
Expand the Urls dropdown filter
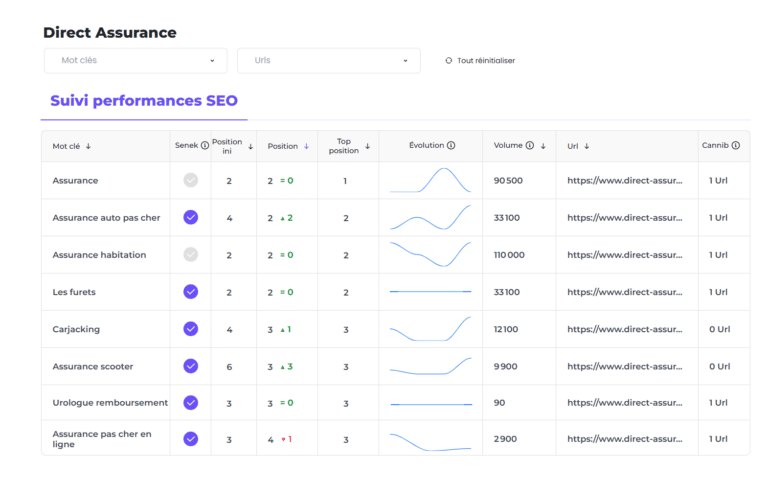pos(328,61)
